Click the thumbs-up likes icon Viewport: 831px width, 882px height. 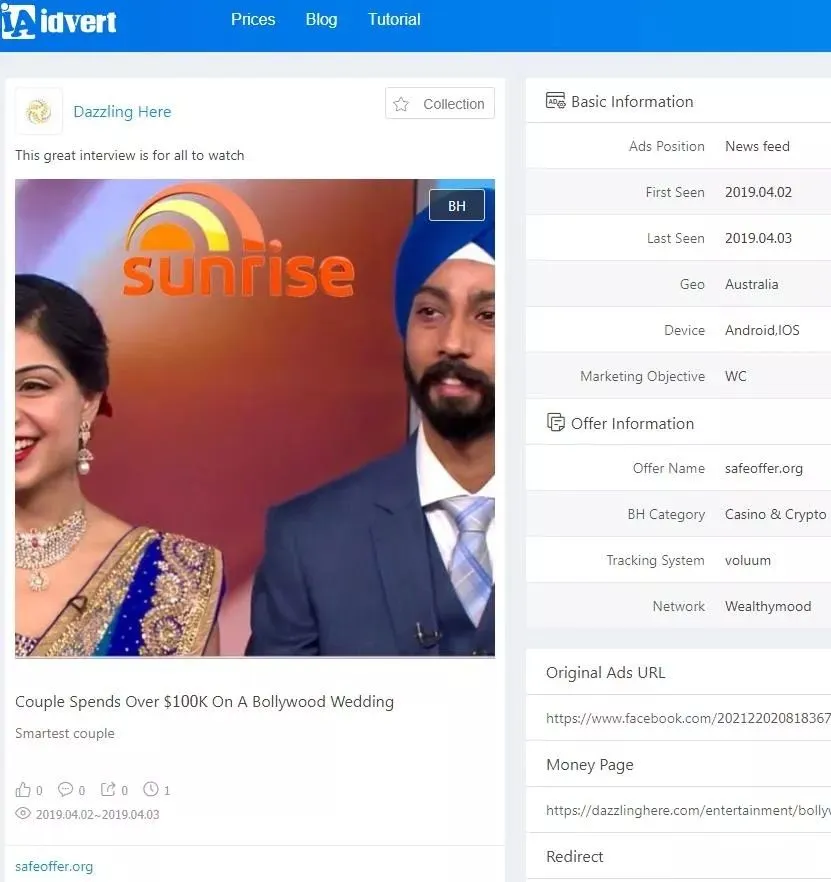pyautogui.click(x=23, y=790)
